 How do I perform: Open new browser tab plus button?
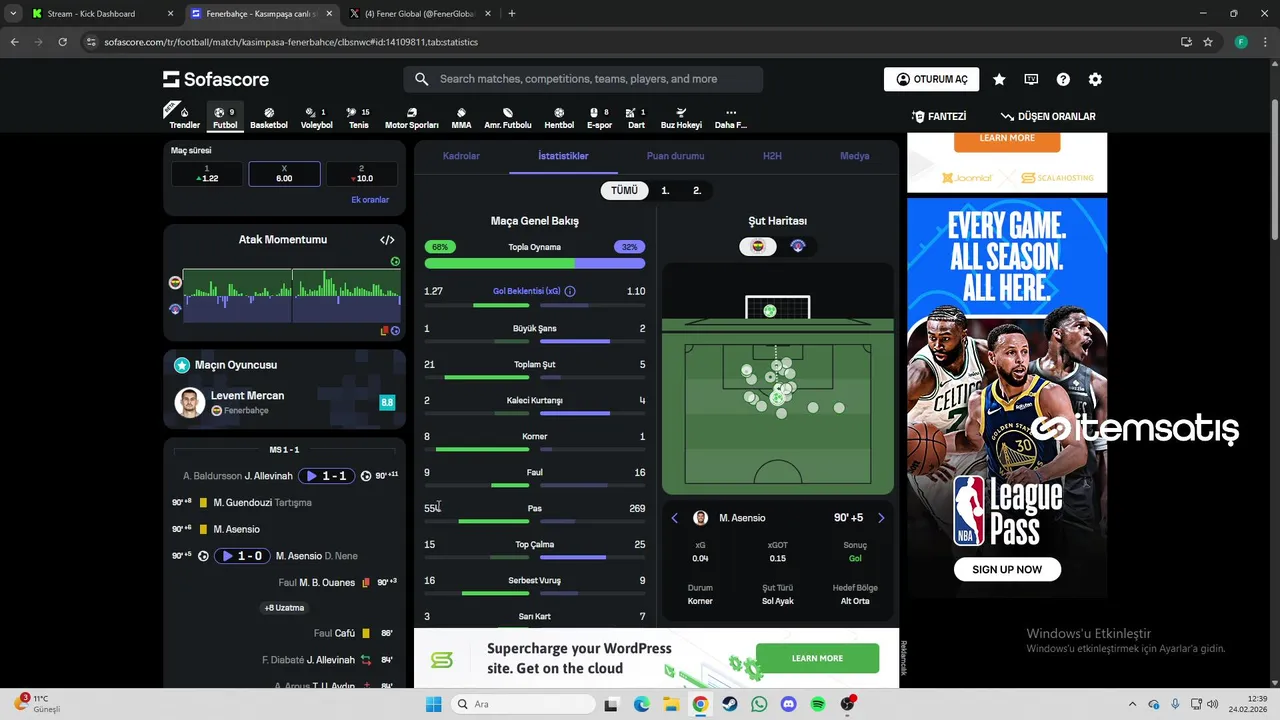click(511, 14)
